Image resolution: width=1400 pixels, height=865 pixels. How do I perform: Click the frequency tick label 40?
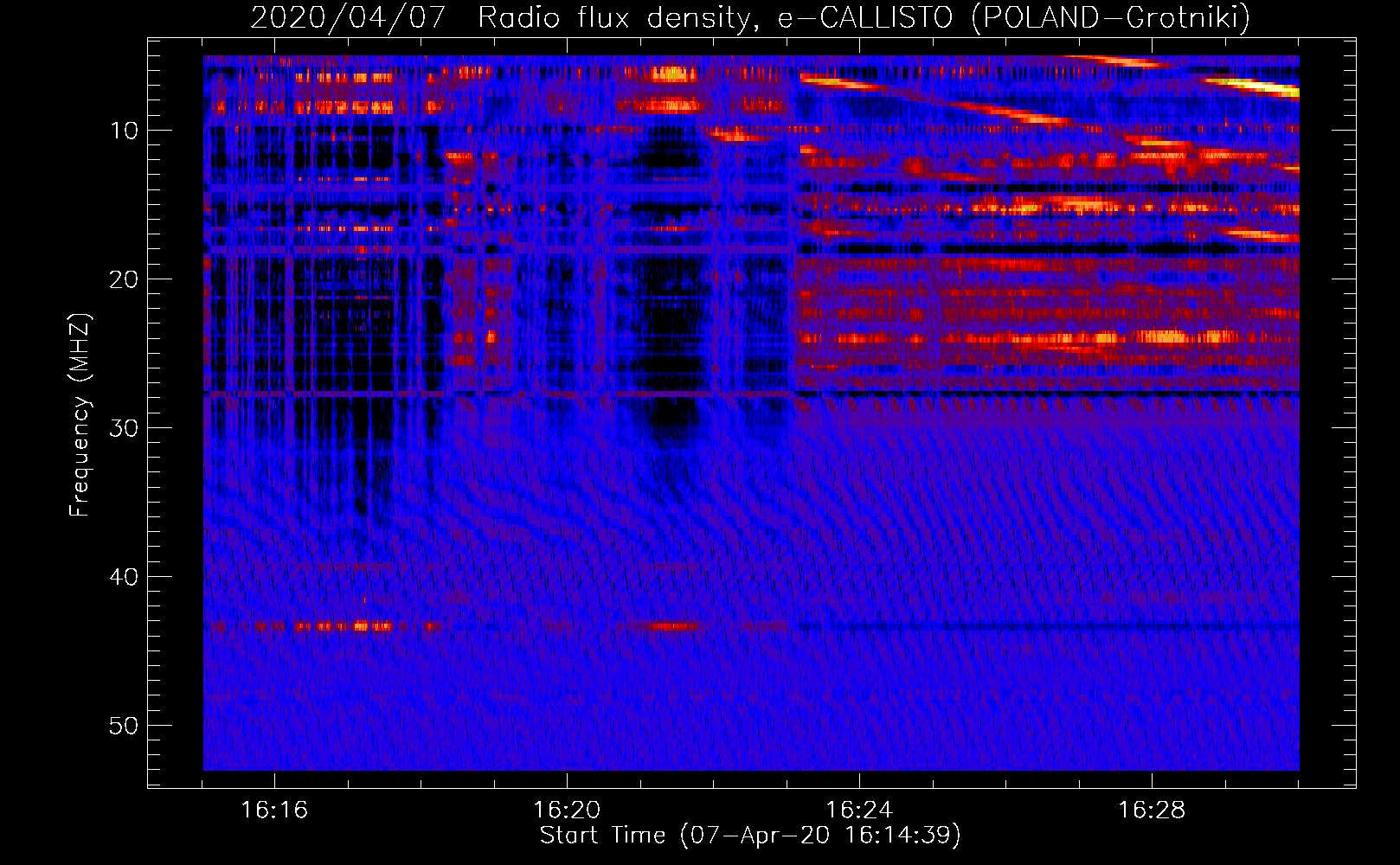[125, 577]
